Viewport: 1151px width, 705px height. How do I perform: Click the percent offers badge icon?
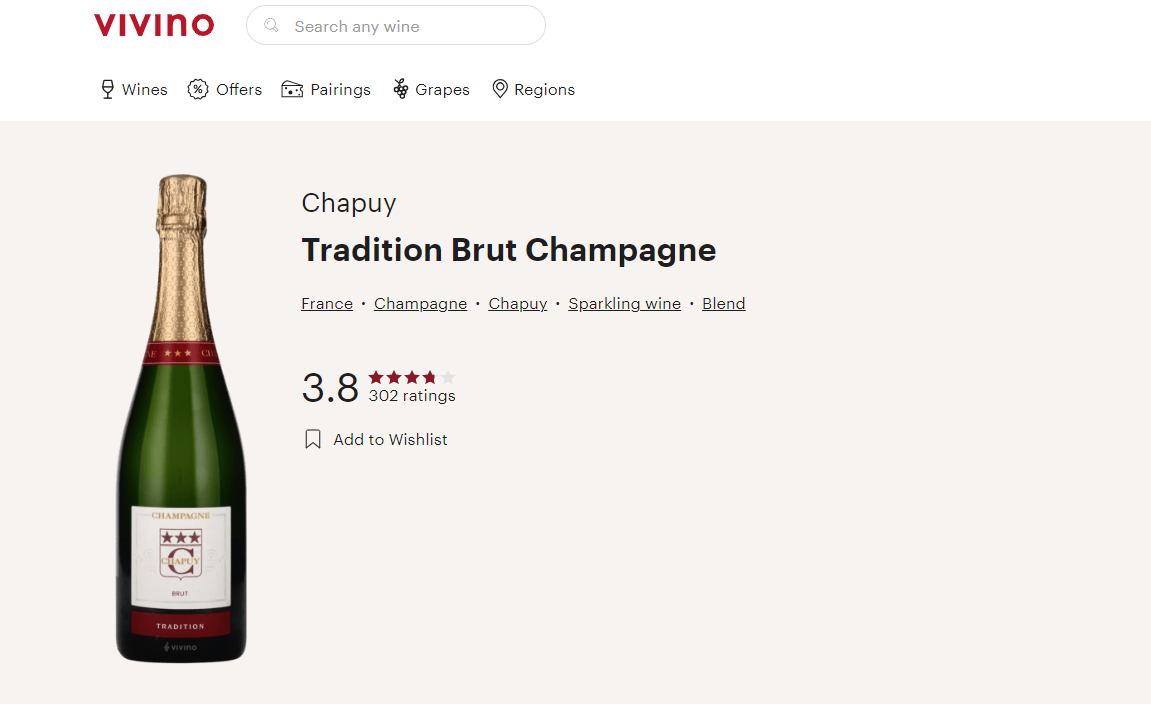pyautogui.click(x=198, y=90)
